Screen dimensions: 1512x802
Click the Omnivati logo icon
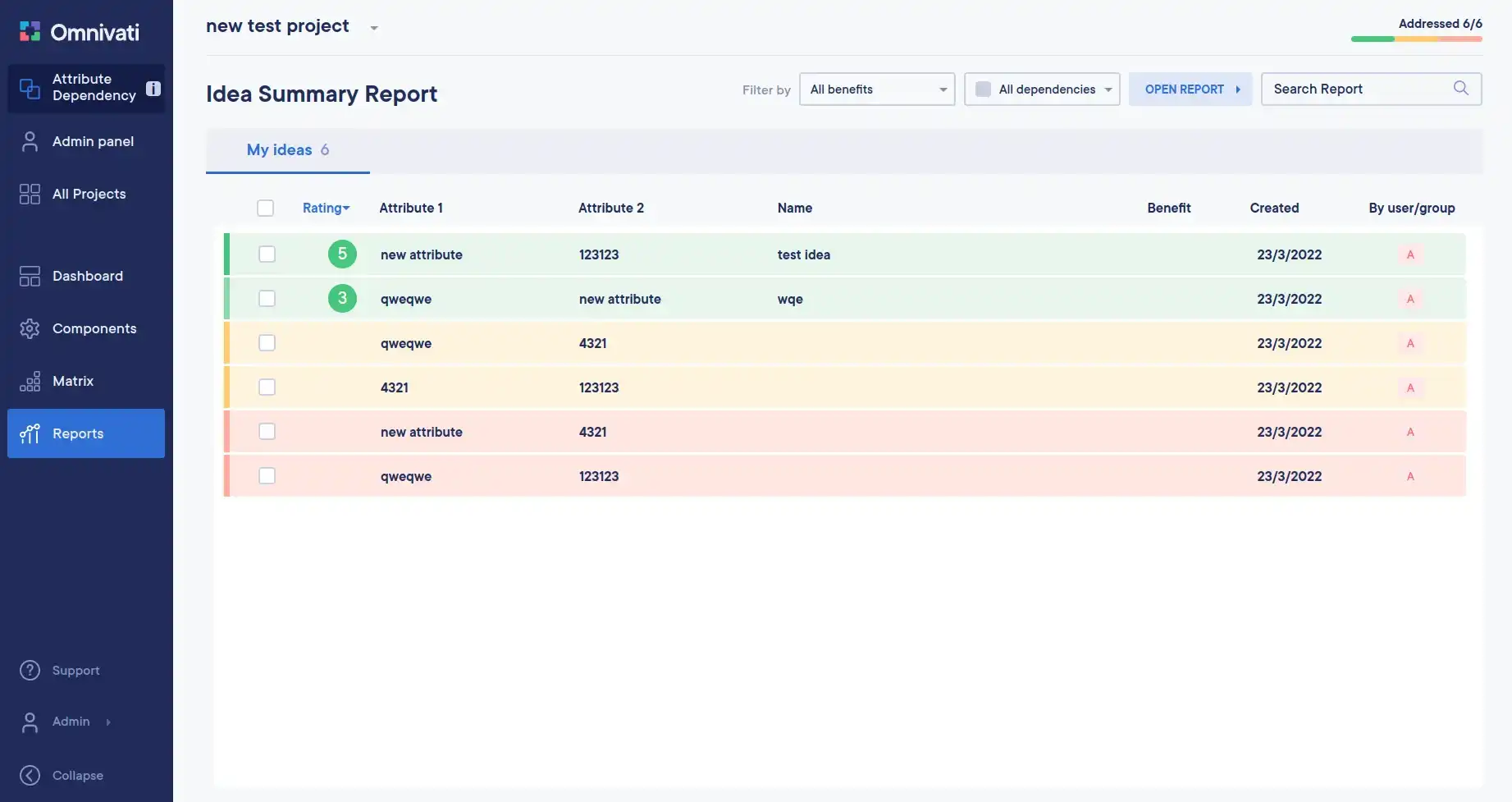coord(30,32)
